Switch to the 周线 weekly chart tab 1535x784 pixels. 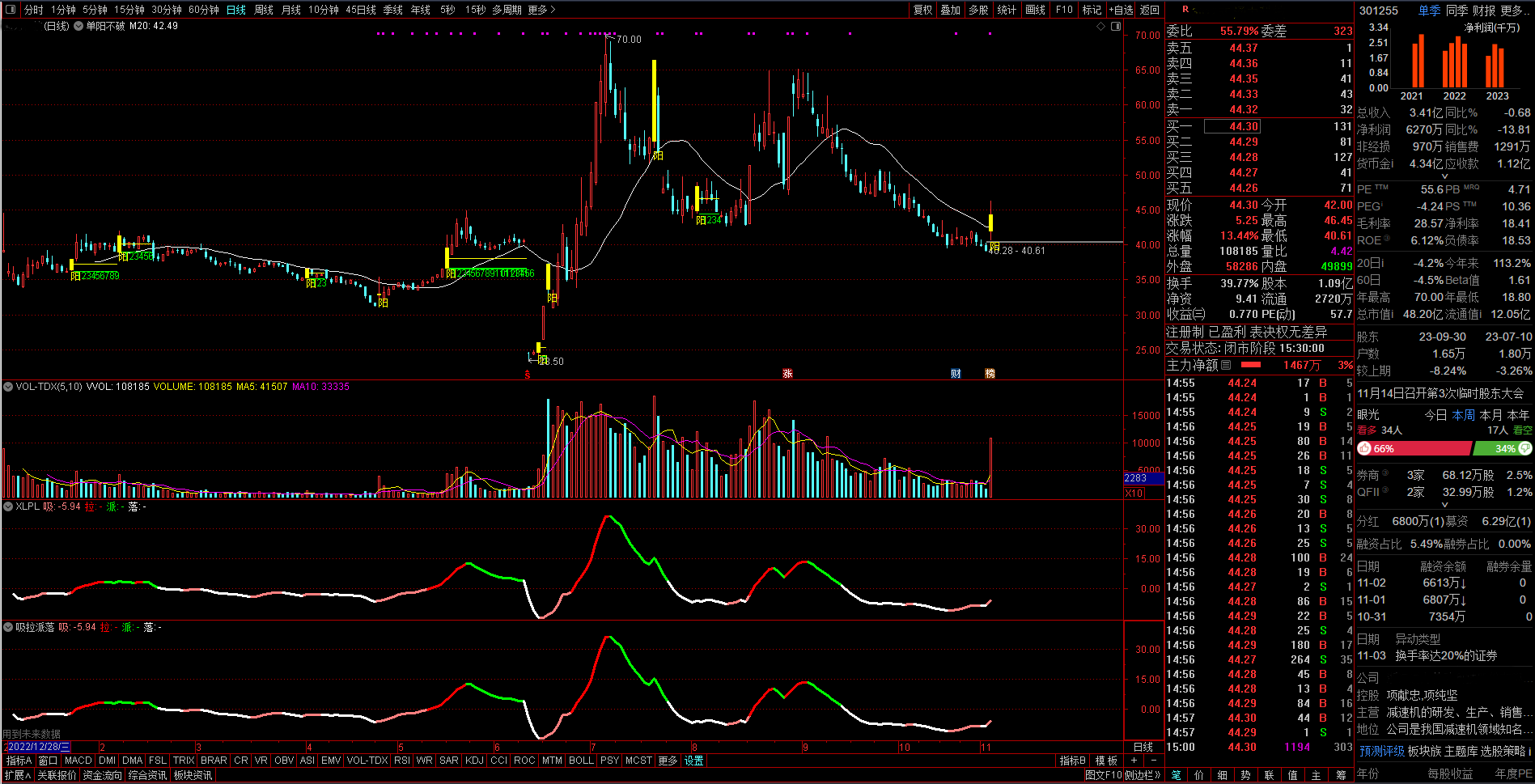tap(264, 10)
